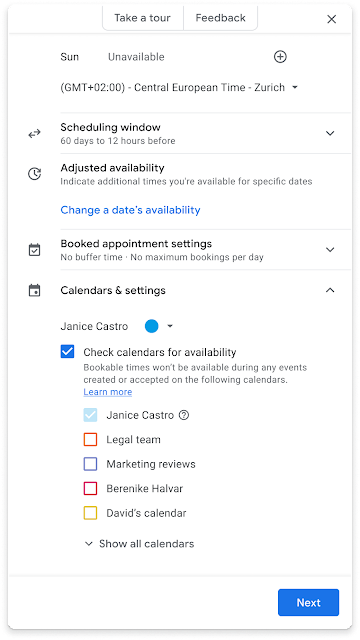This screenshot has height=640, width=360.
Task: Click the Janice Castro owner name label
Action: (x=94, y=327)
